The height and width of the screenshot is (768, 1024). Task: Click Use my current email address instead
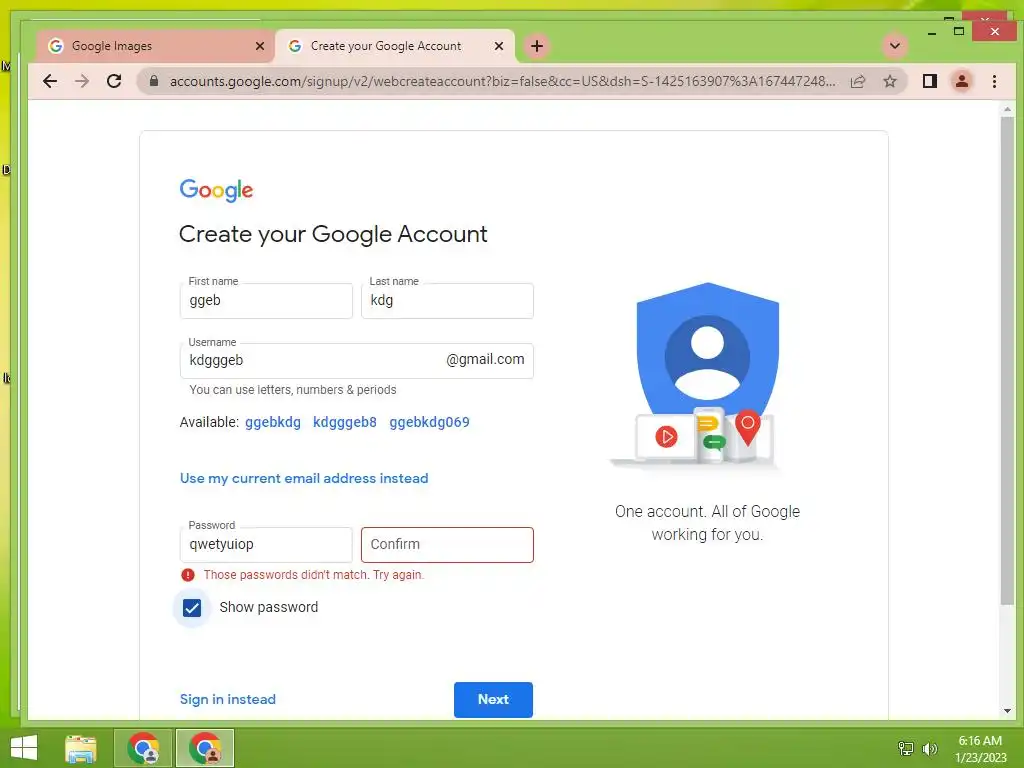(304, 478)
